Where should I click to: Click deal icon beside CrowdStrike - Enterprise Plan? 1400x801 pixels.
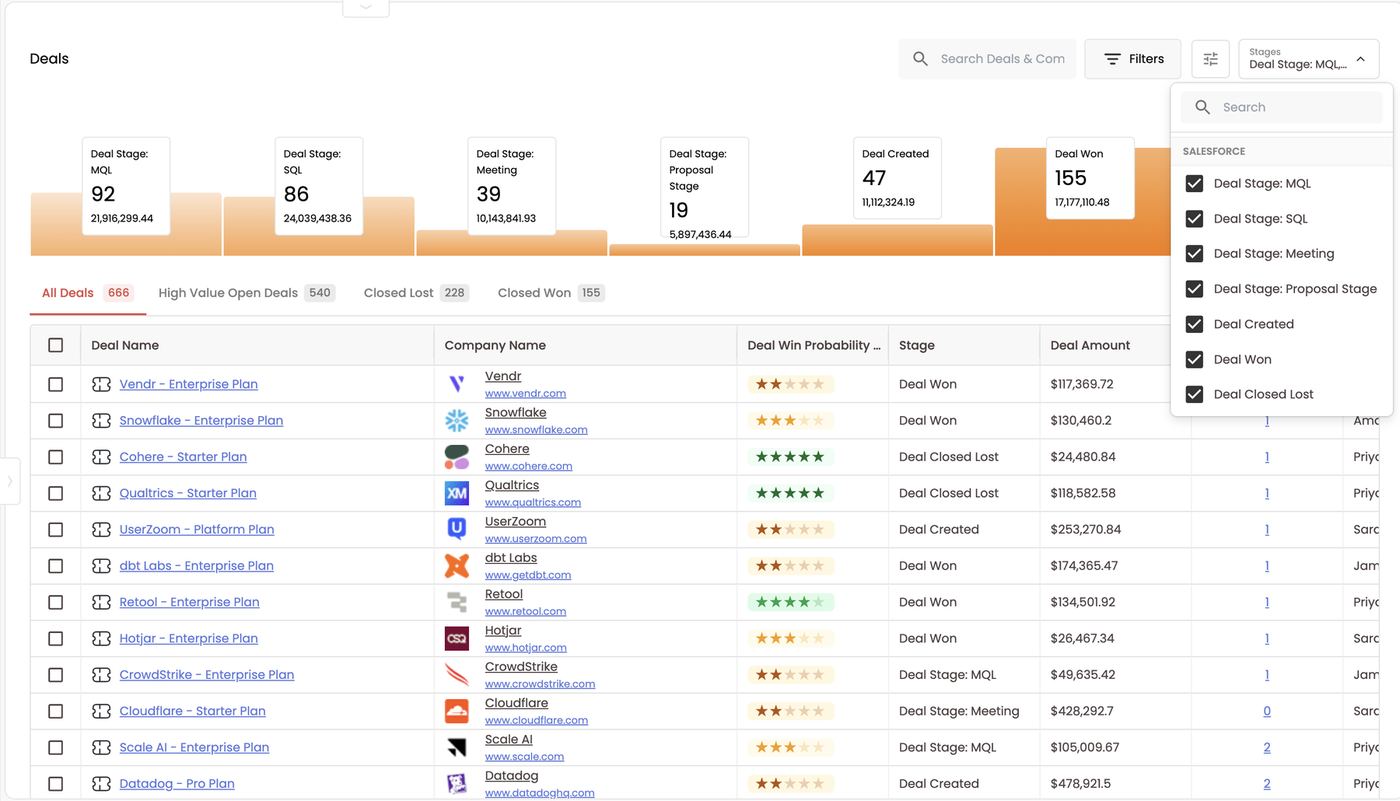[101, 675]
